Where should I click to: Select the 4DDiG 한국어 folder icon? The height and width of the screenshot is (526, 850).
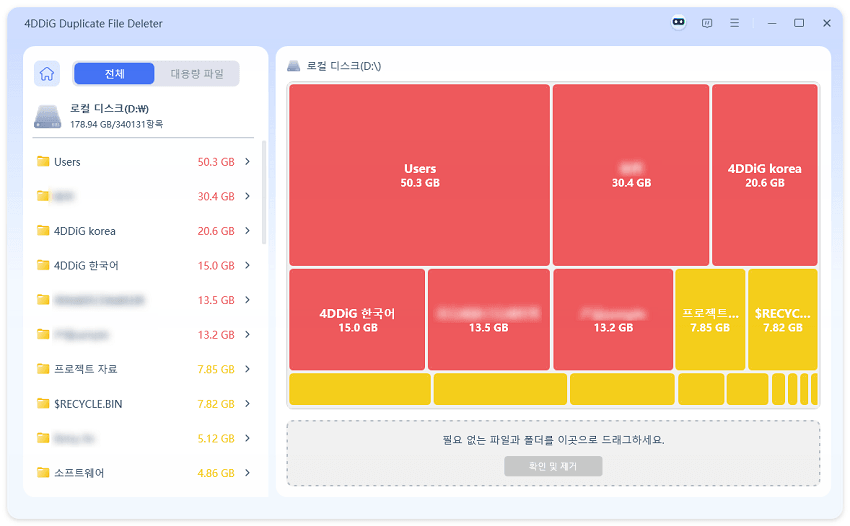(x=43, y=265)
